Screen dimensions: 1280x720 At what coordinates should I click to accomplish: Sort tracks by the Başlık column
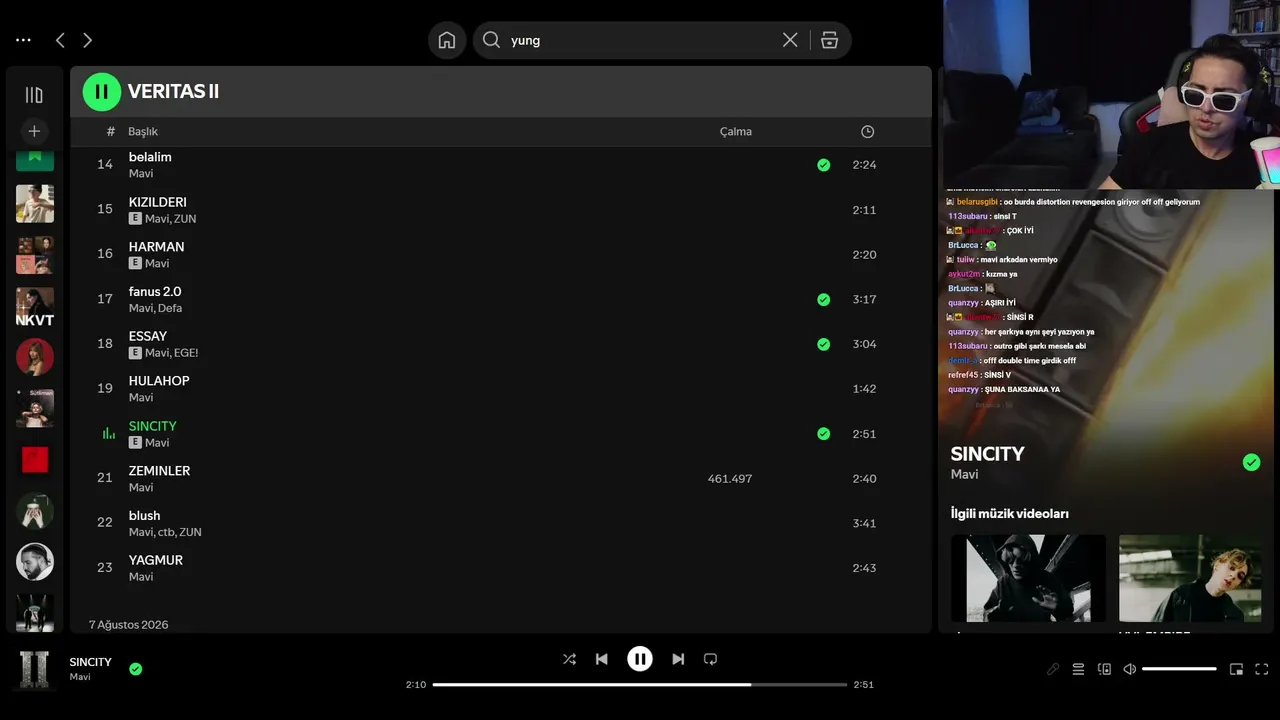click(143, 132)
